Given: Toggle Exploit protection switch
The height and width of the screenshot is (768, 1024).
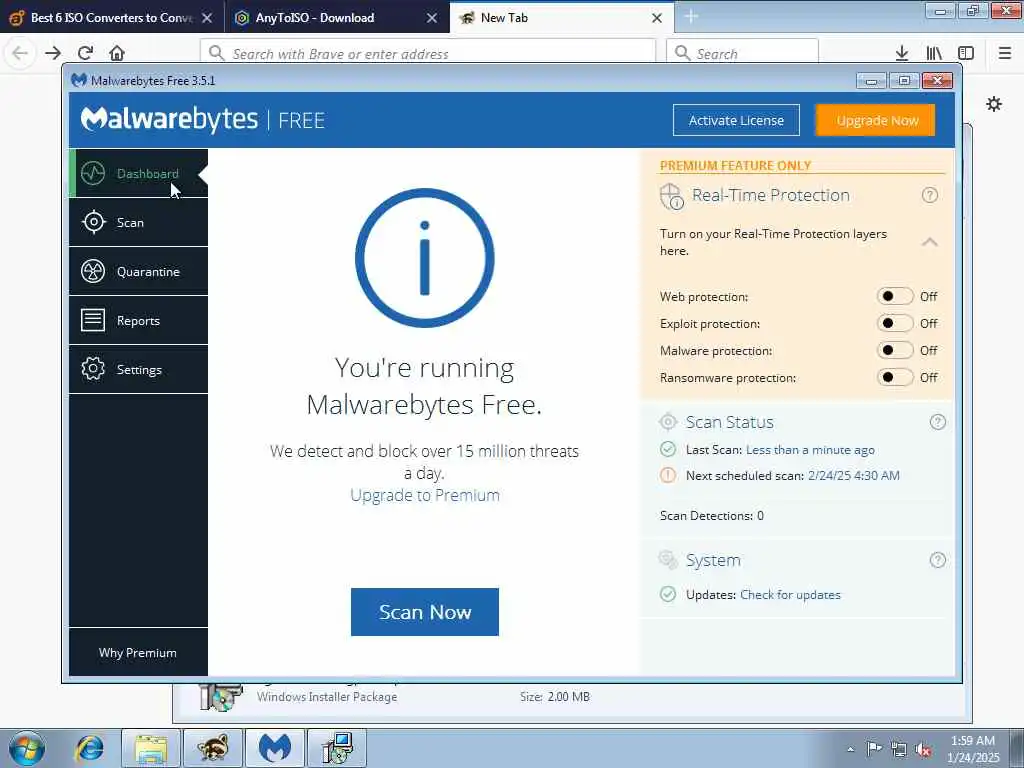Looking at the screenshot, I should coord(895,323).
